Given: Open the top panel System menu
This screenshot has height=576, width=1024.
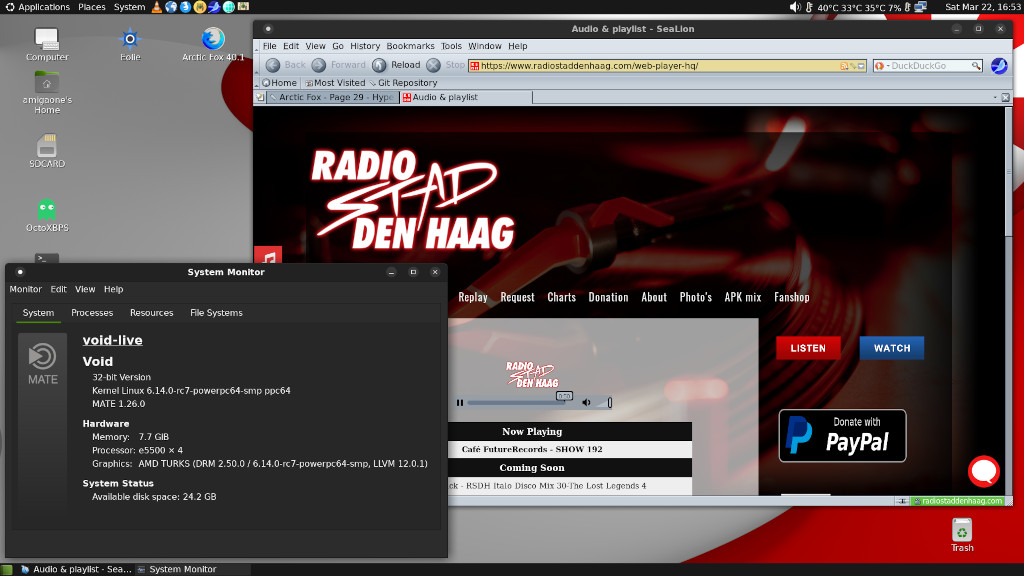Looking at the screenshot, I should tap(129, 7).
